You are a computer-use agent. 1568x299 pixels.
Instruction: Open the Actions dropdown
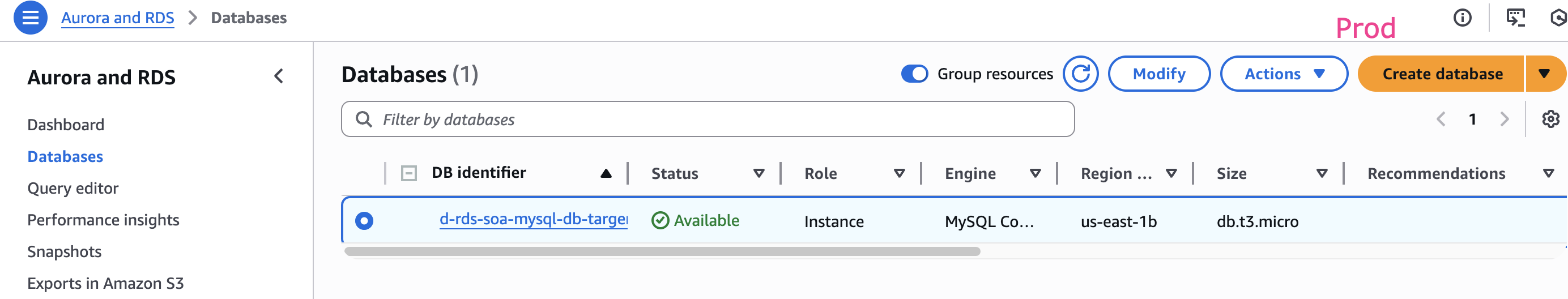click(1283, 74)
